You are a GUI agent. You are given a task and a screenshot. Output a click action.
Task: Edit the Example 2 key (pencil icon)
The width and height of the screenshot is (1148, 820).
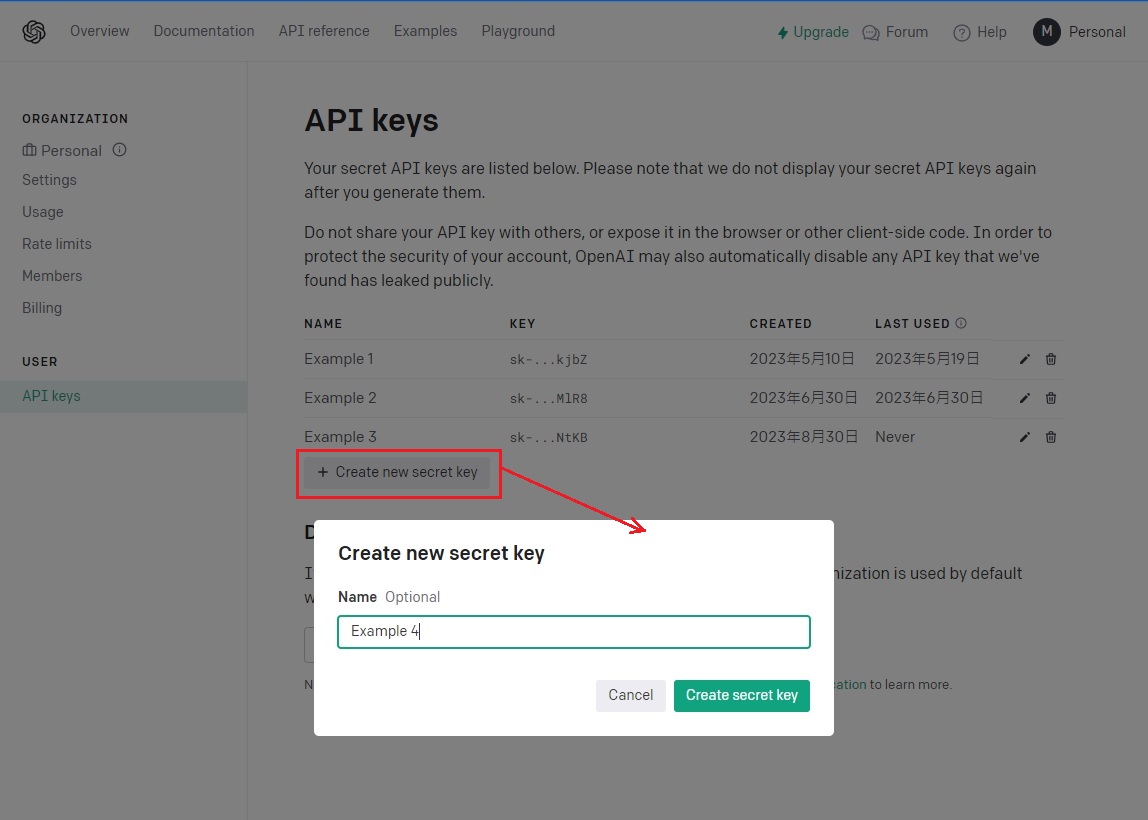pos(1024,398)
